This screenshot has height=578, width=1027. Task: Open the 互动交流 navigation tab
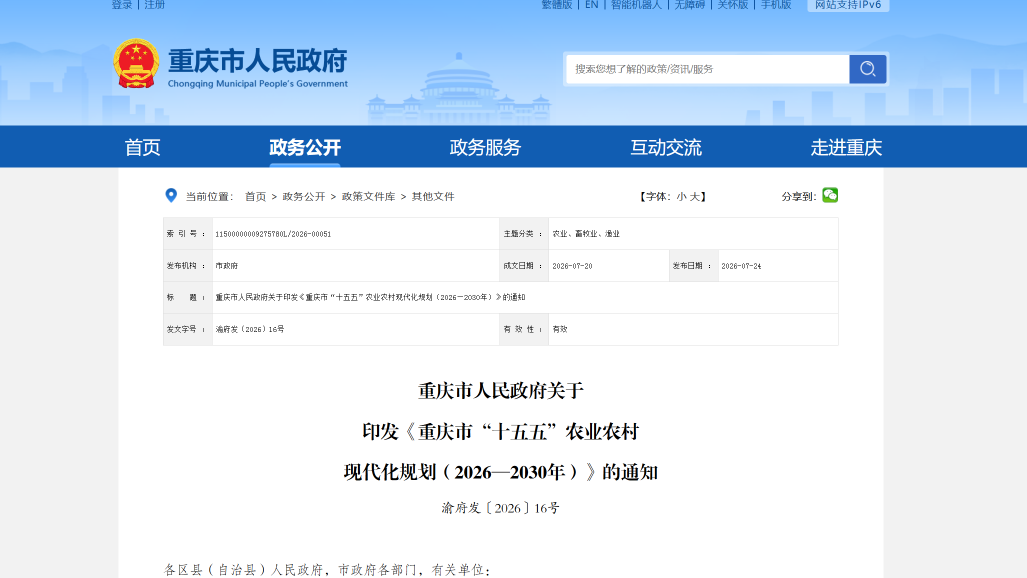[x=666, y=147]
